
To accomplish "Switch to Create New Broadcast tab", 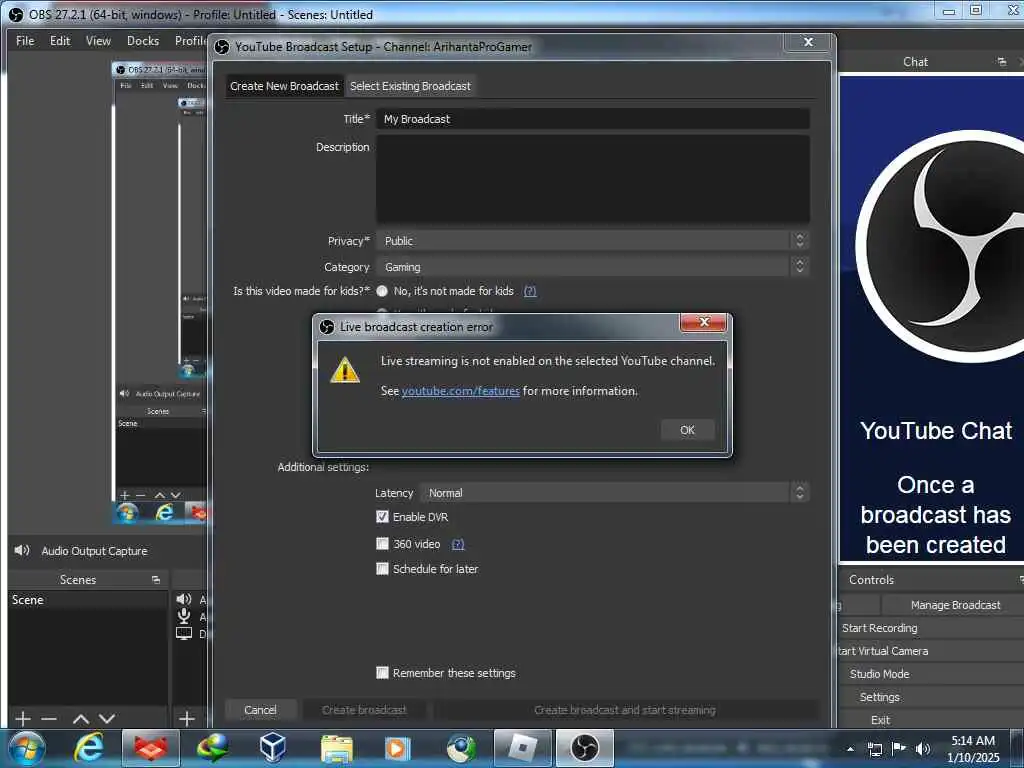I will point(284,86).
